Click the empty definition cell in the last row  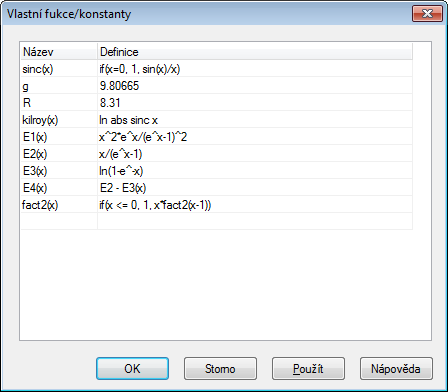click(255, 221)
